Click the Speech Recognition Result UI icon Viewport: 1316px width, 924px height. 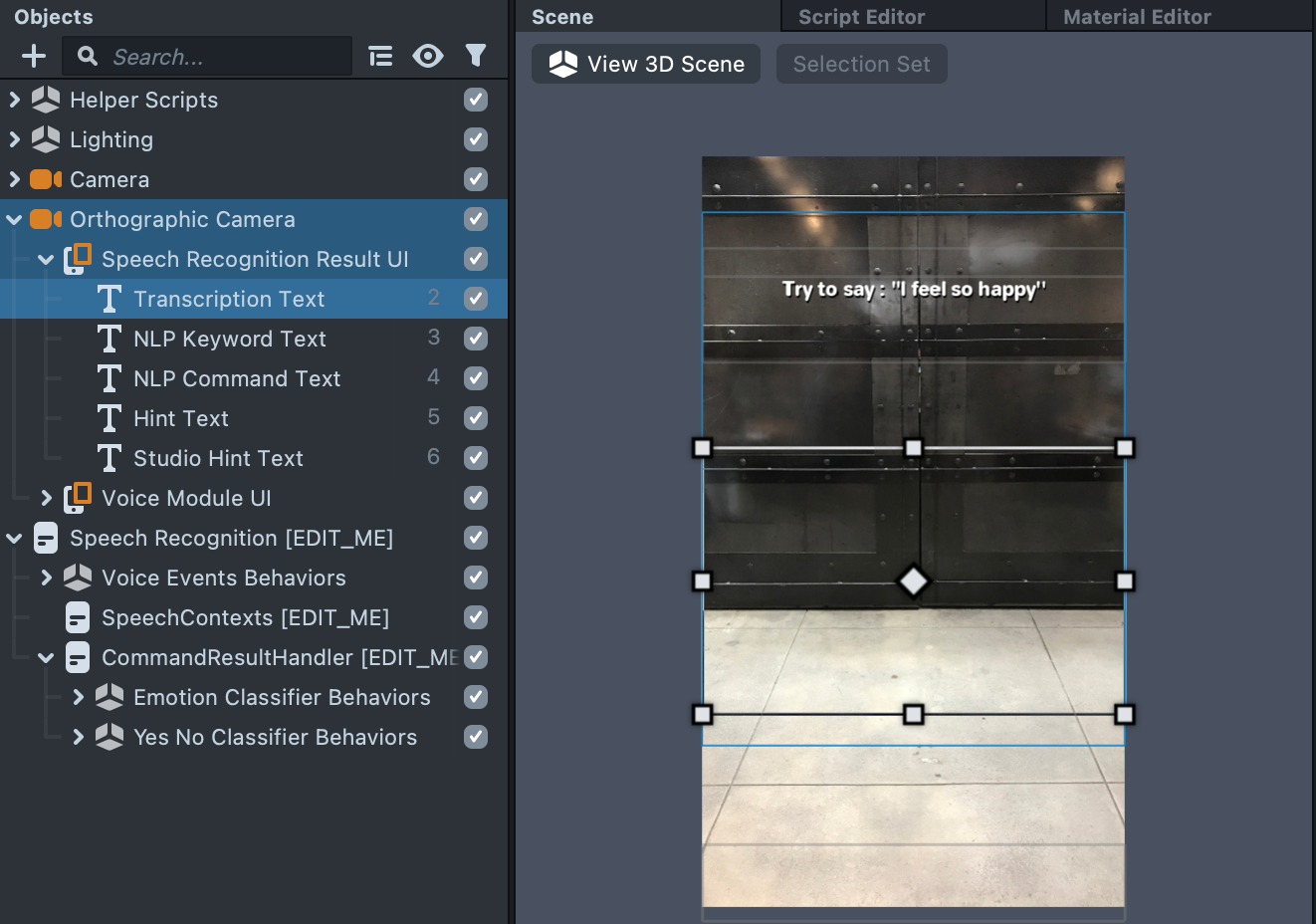point(78,259)
